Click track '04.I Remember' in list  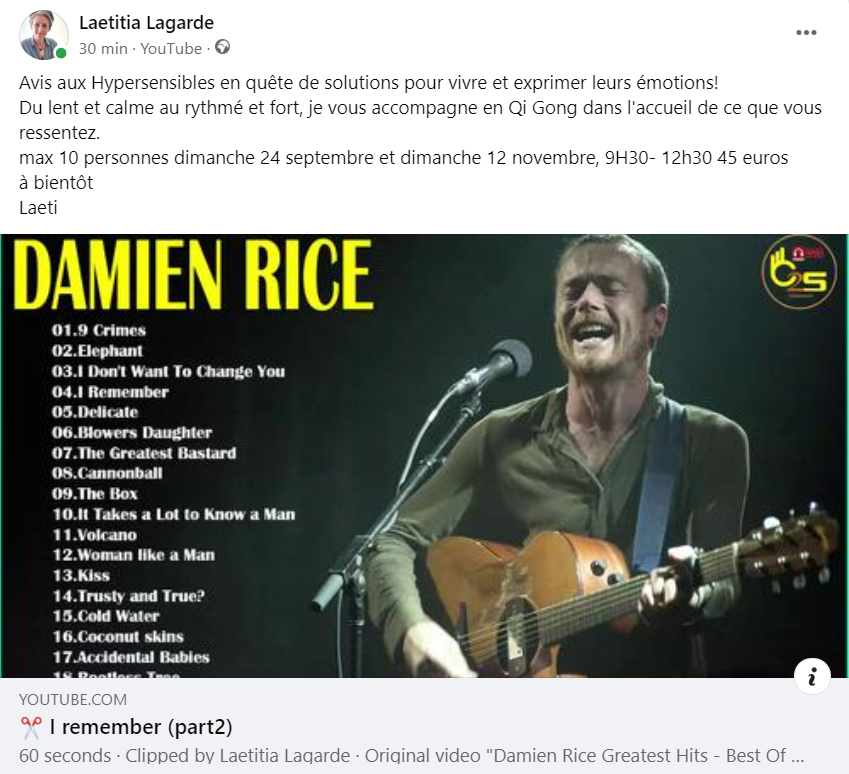tap(110, 392)
